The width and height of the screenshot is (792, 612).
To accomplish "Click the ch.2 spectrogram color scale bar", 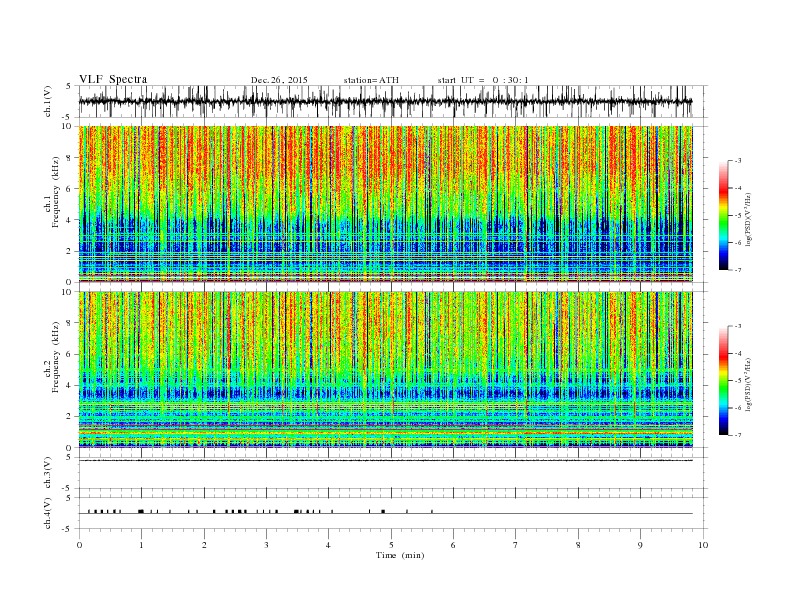I will tap(724, 380).
